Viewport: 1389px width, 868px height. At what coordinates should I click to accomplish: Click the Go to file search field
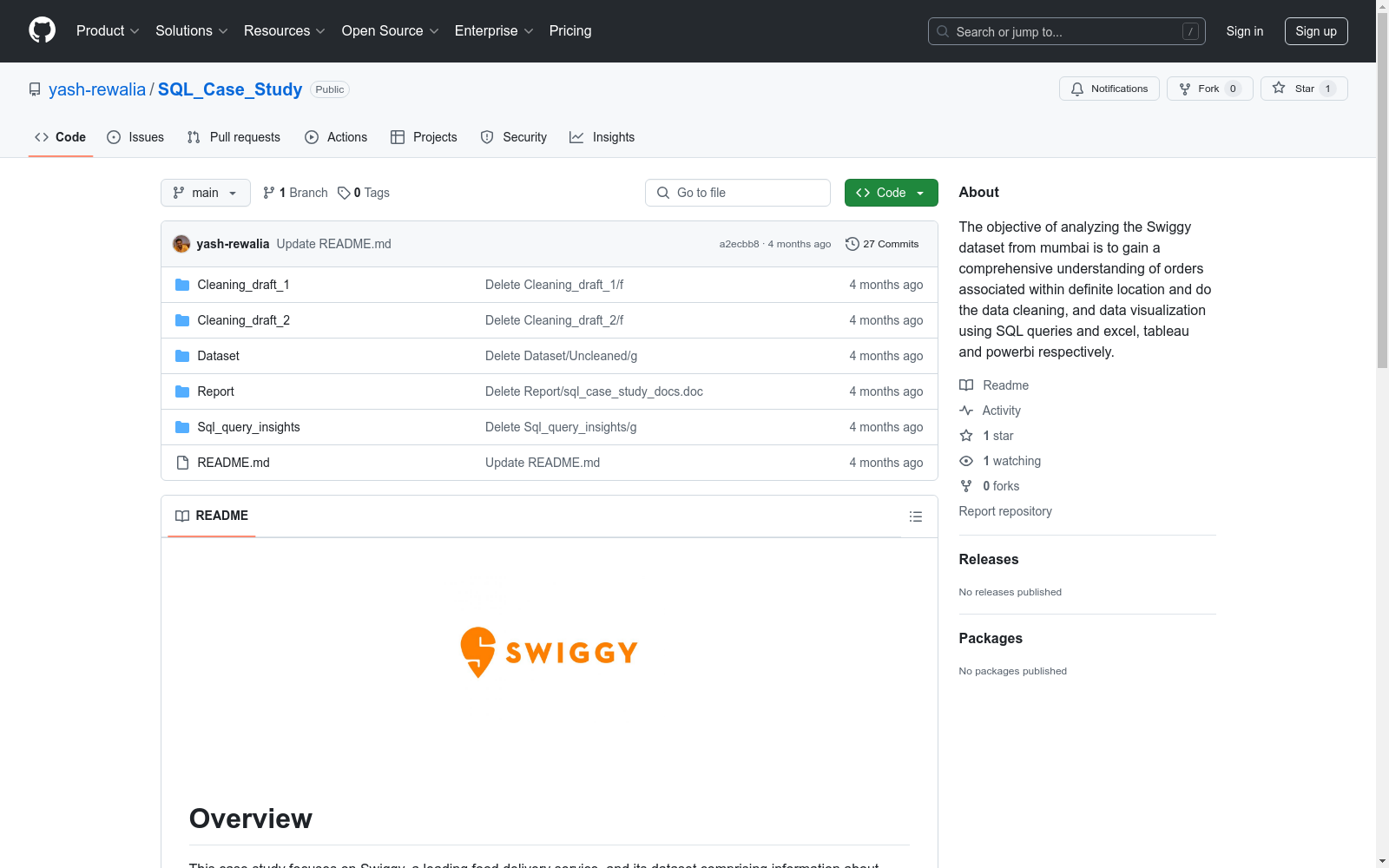point(738,193)
